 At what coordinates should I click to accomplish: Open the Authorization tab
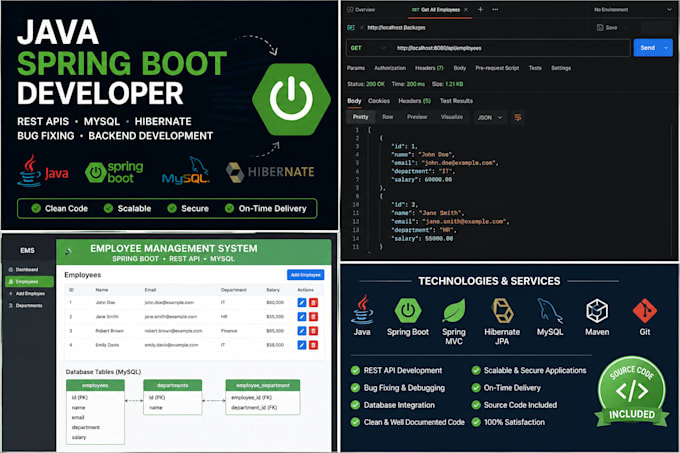click(390, 68)
